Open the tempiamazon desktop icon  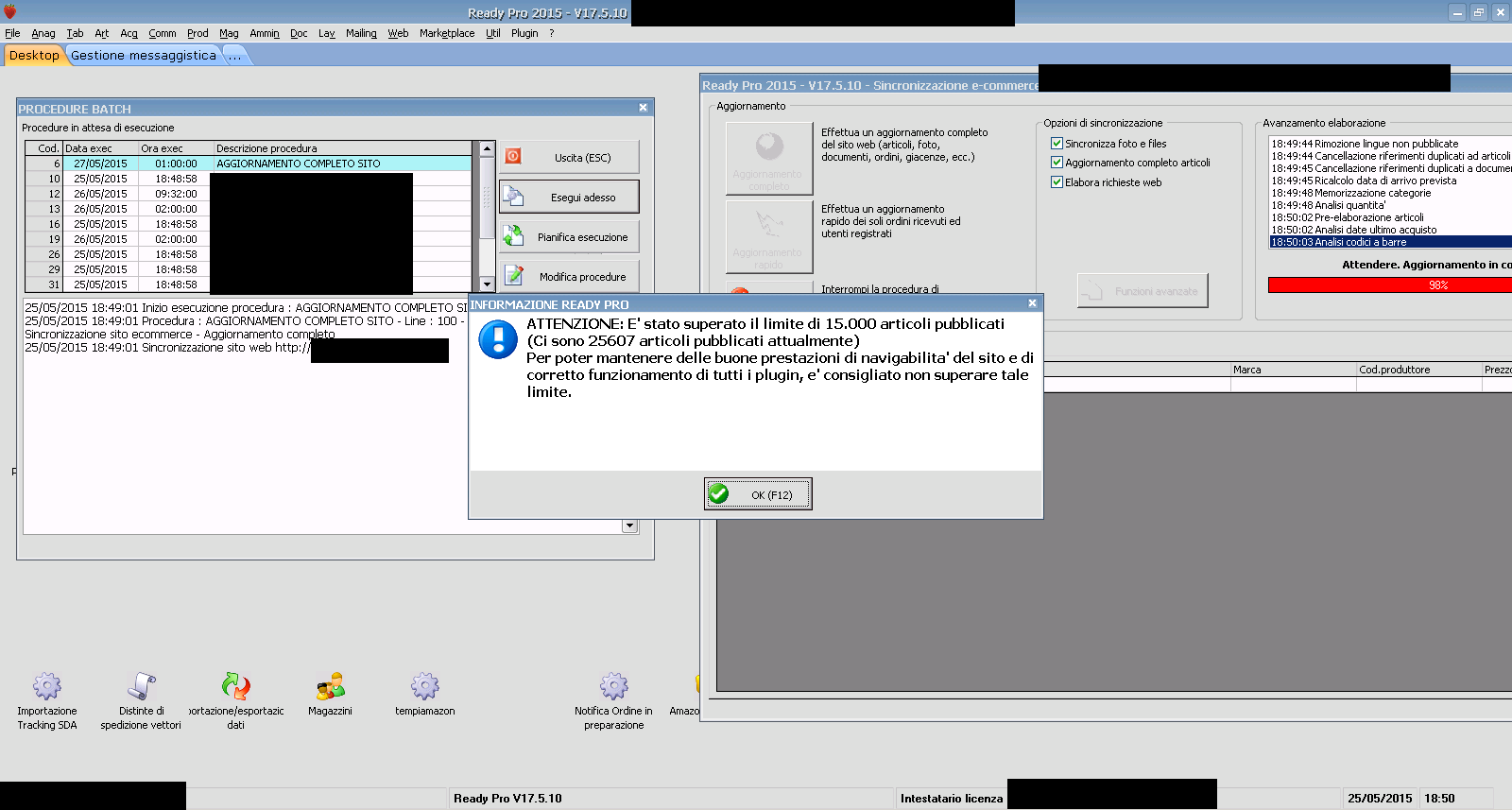tap(425, 695)
